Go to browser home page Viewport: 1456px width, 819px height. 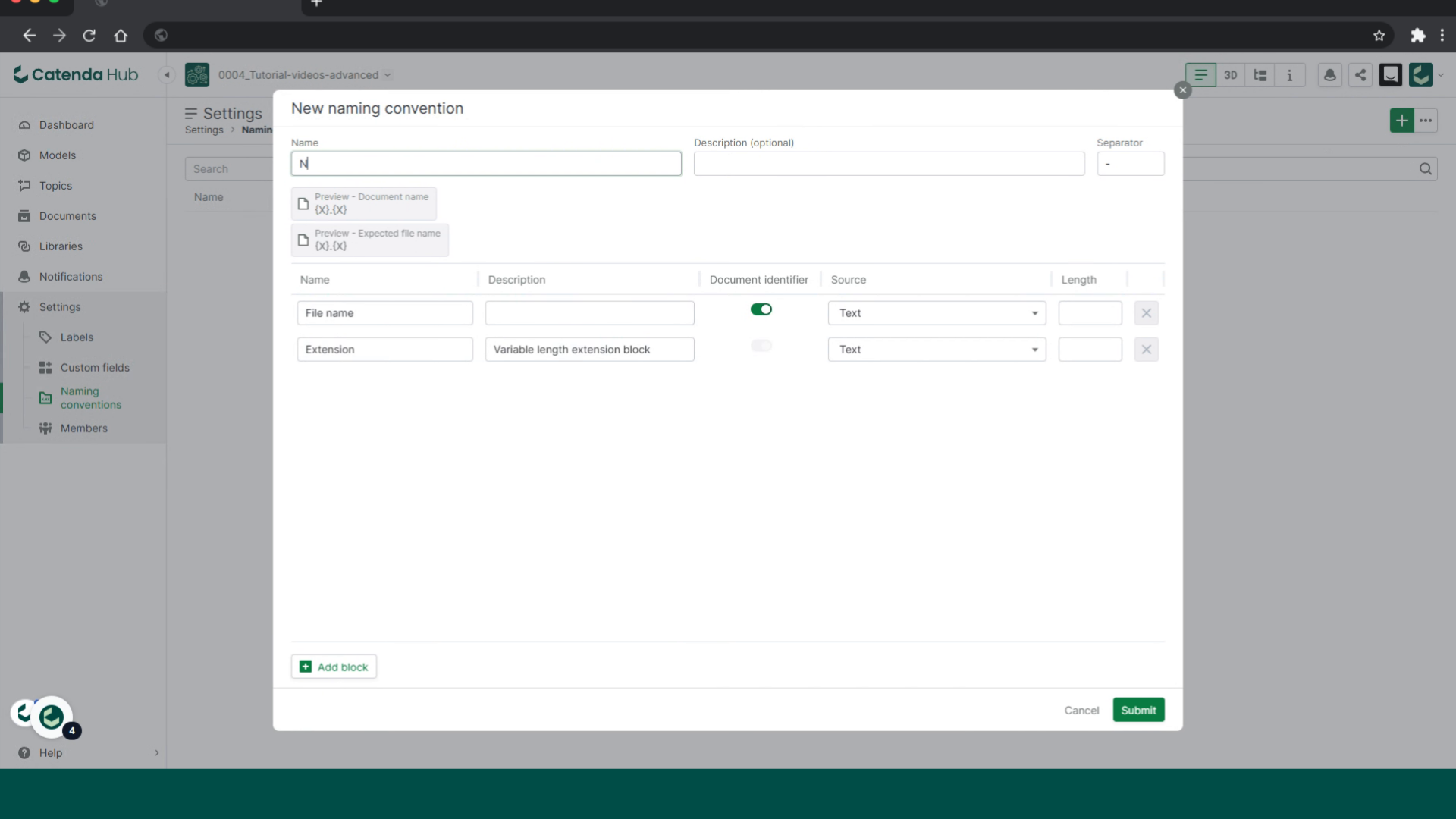pyautogui.click(x=121, y=36)
